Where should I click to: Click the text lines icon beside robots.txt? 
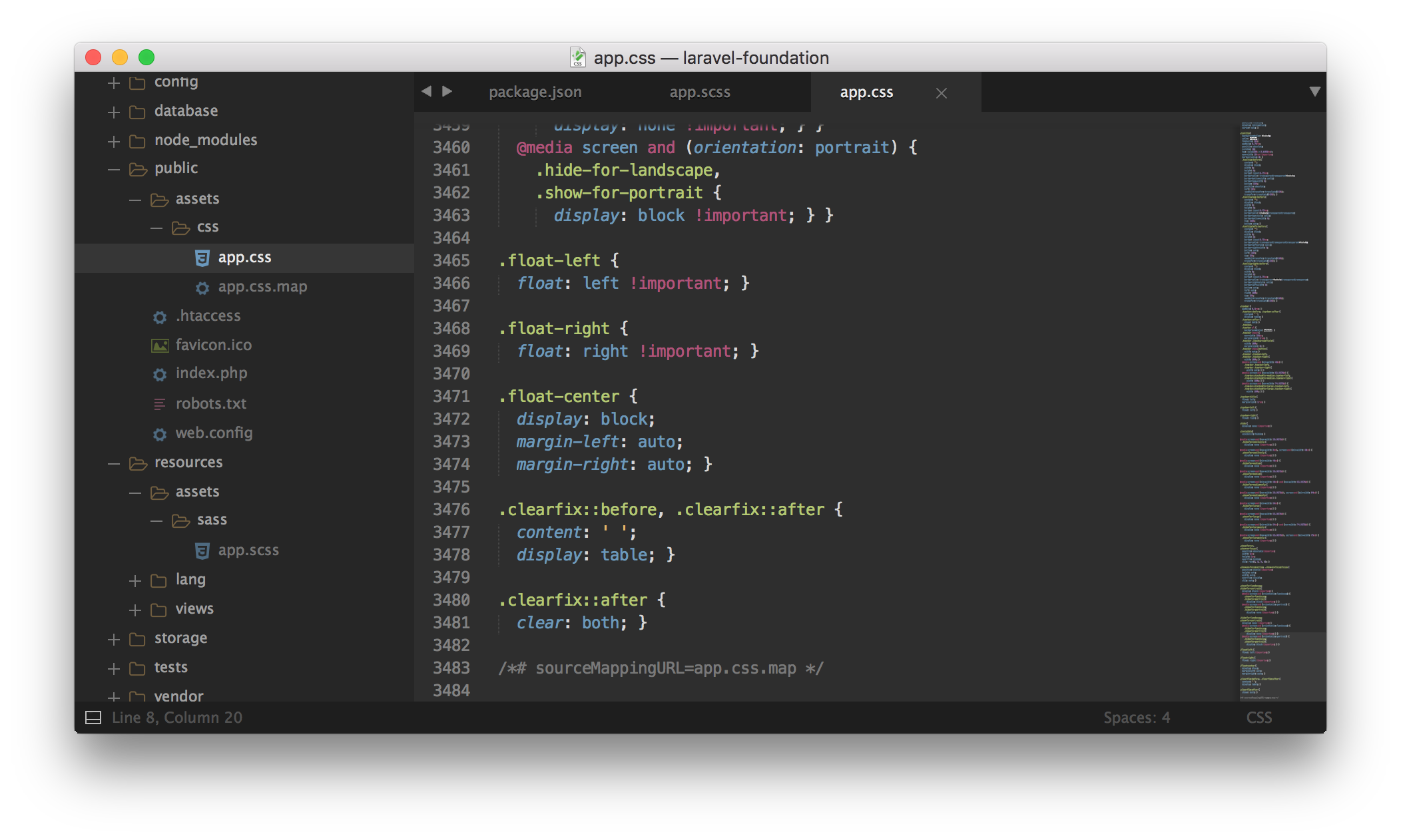(160, 404)
